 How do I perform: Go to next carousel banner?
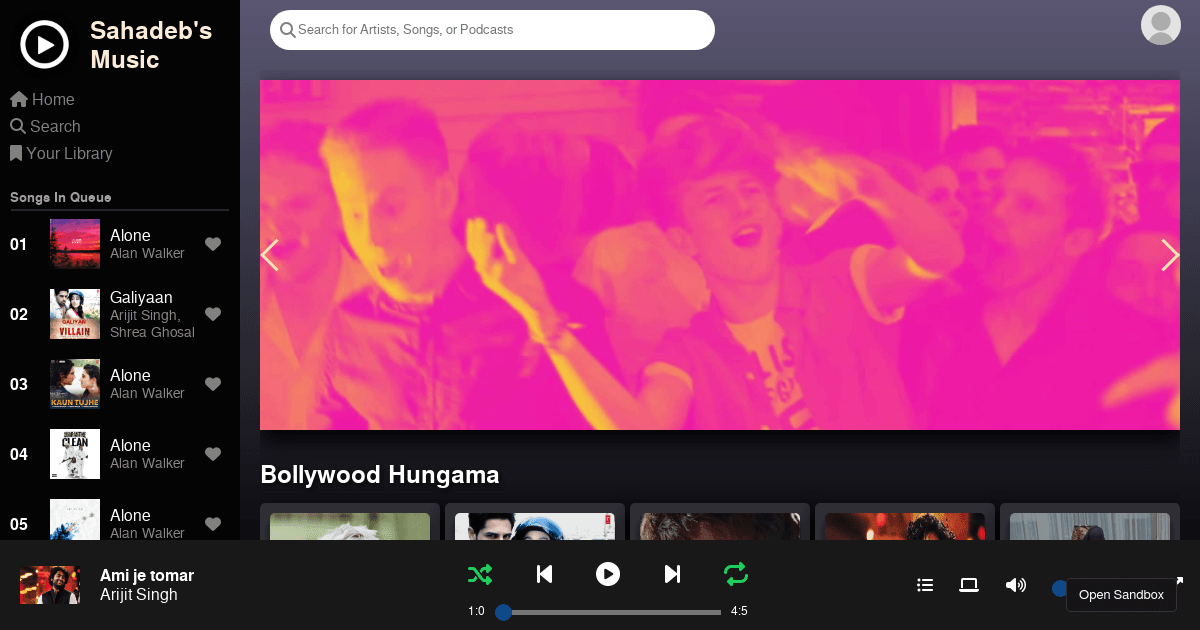point(1169,255)
